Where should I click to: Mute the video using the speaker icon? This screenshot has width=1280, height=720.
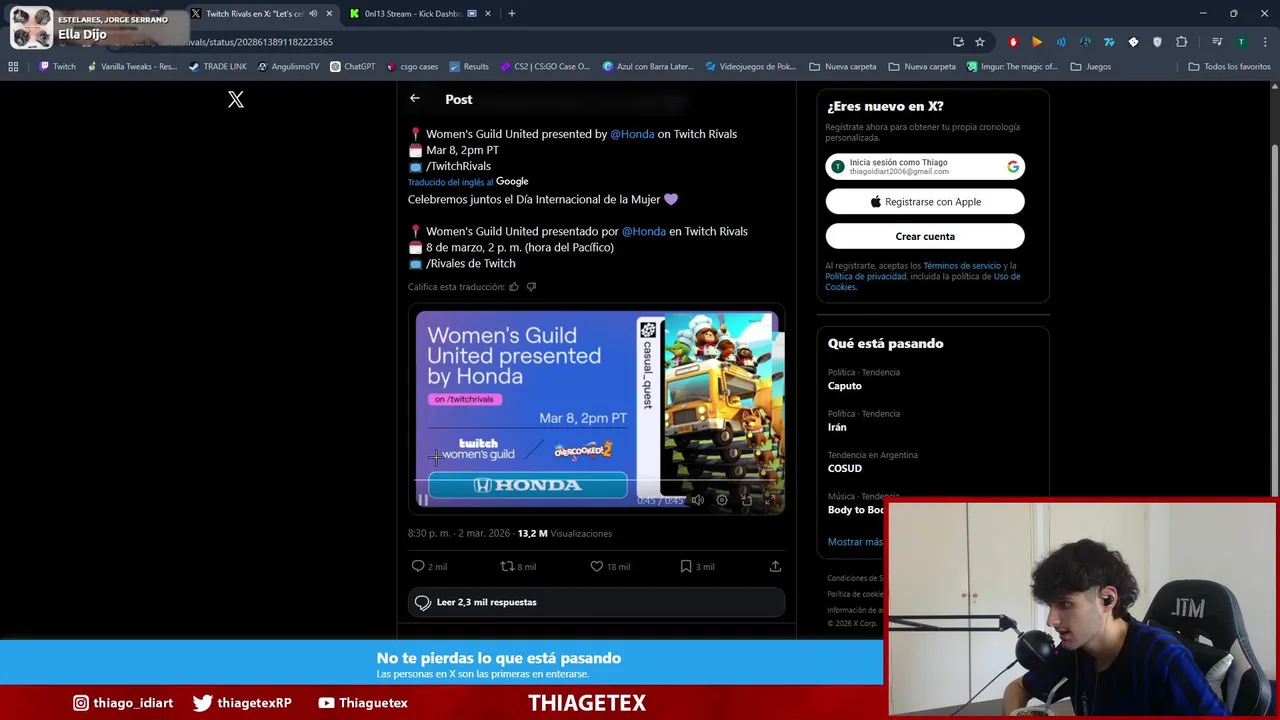click(698, 500)
